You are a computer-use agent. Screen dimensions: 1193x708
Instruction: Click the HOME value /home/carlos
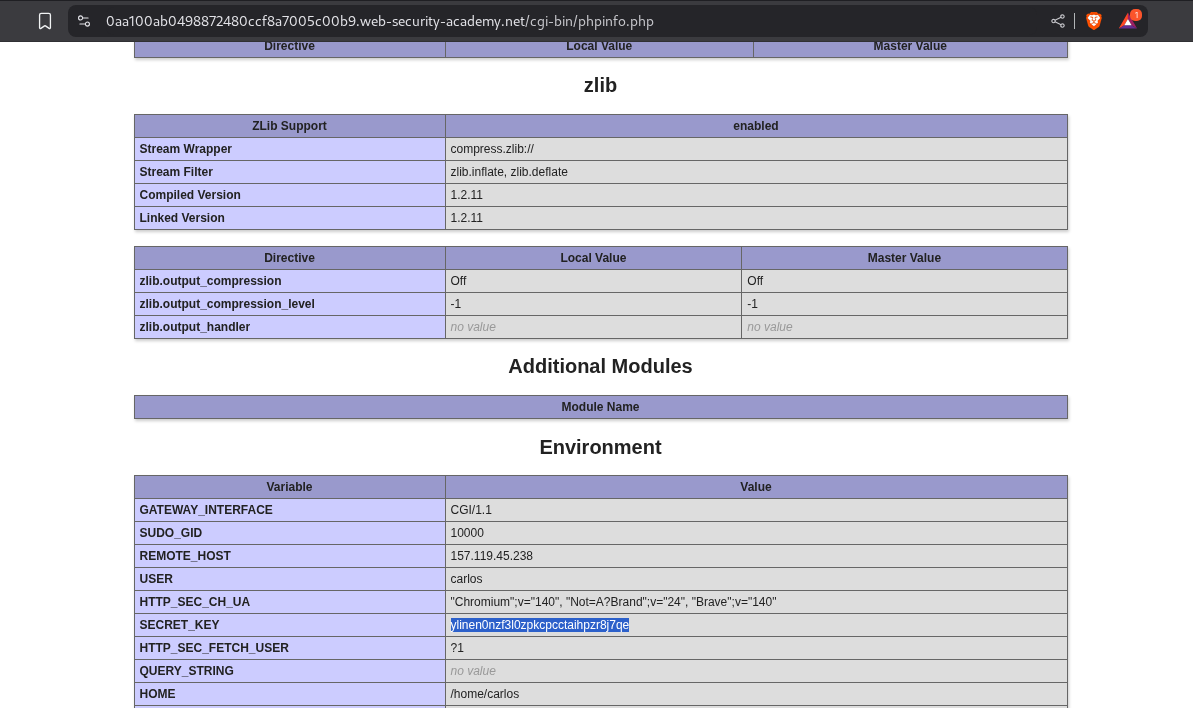point(485,694)
